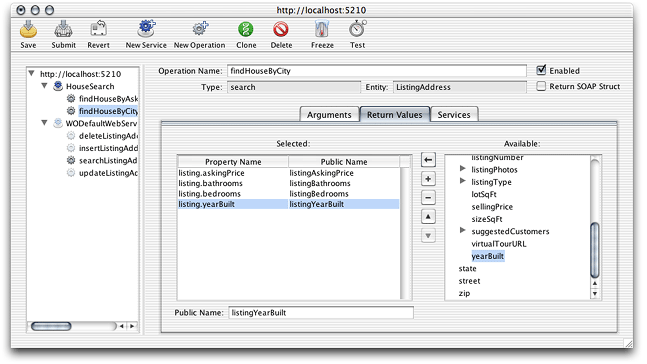Create a New Service from toolbar
Screen dimensions: 647x364
pyautogui.click(x=146, y=29)
